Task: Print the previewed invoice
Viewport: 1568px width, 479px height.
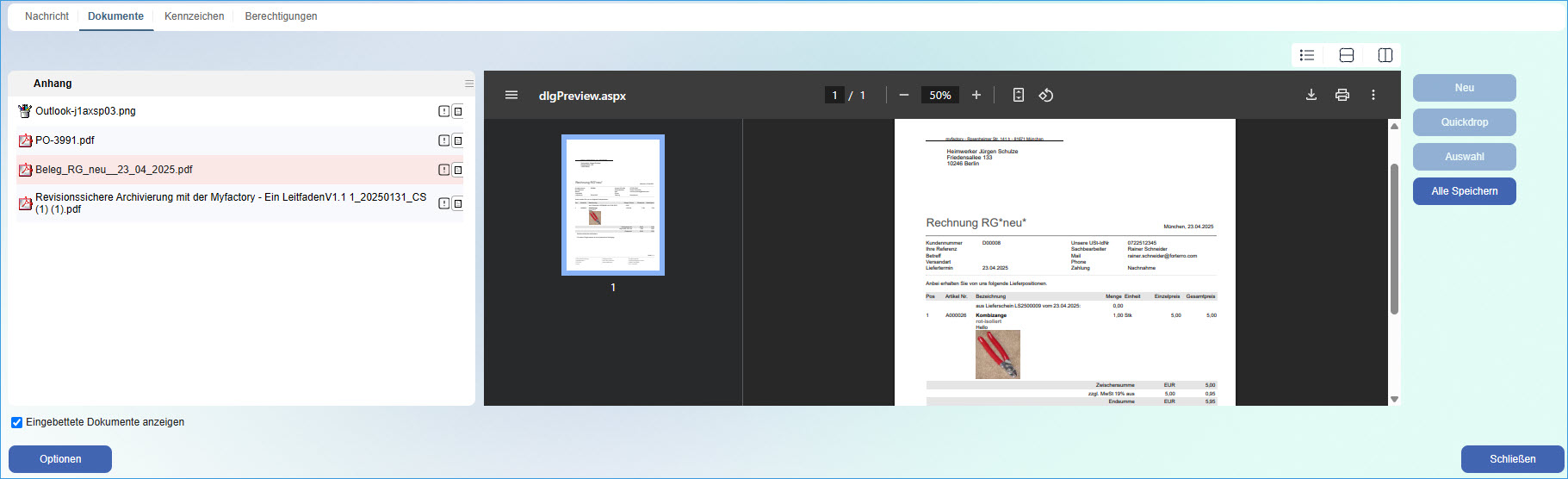Action: click(1342, 95)
